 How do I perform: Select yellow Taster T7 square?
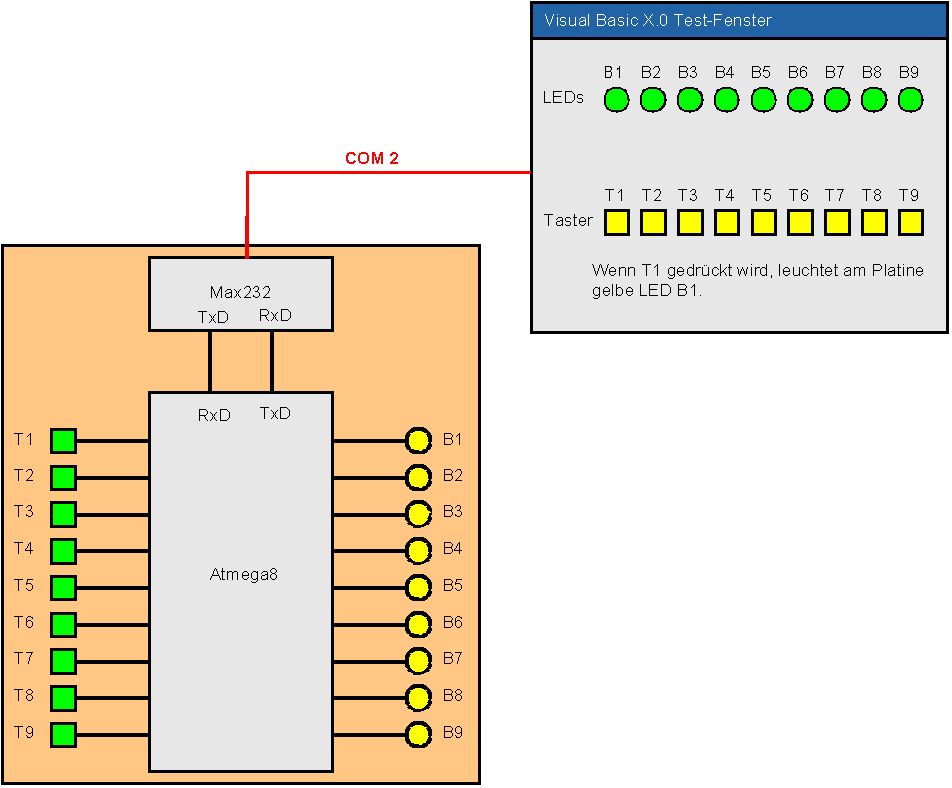837,222
